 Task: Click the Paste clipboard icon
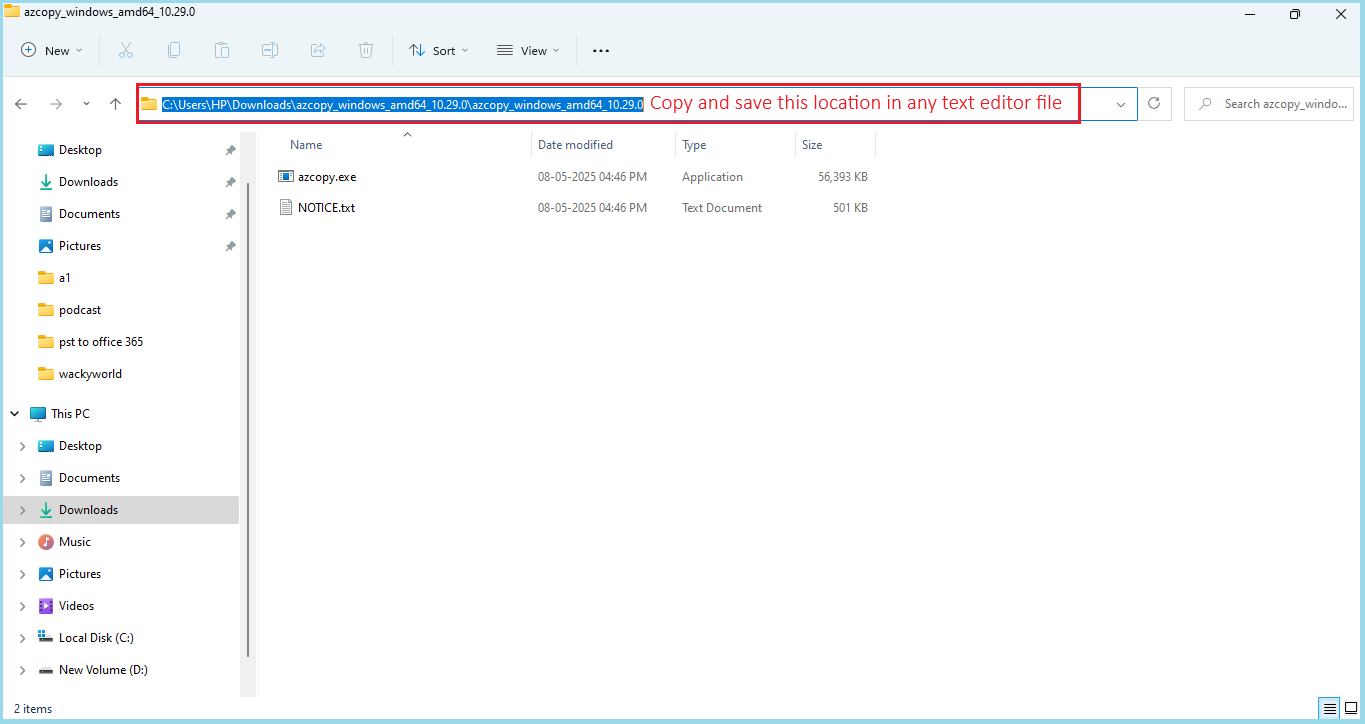click(222, 50)
